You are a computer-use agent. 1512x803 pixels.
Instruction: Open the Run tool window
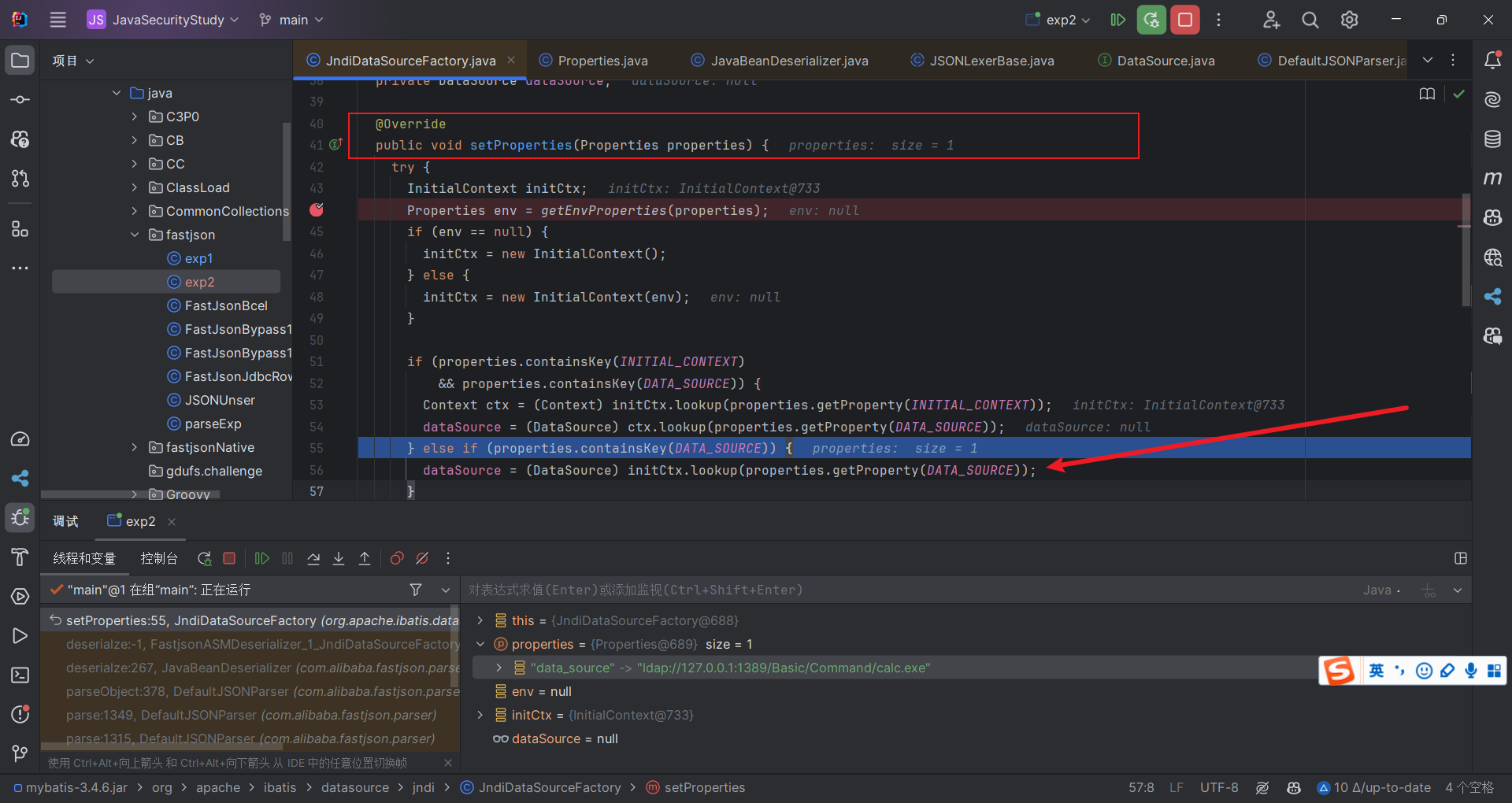coord(20,636)
